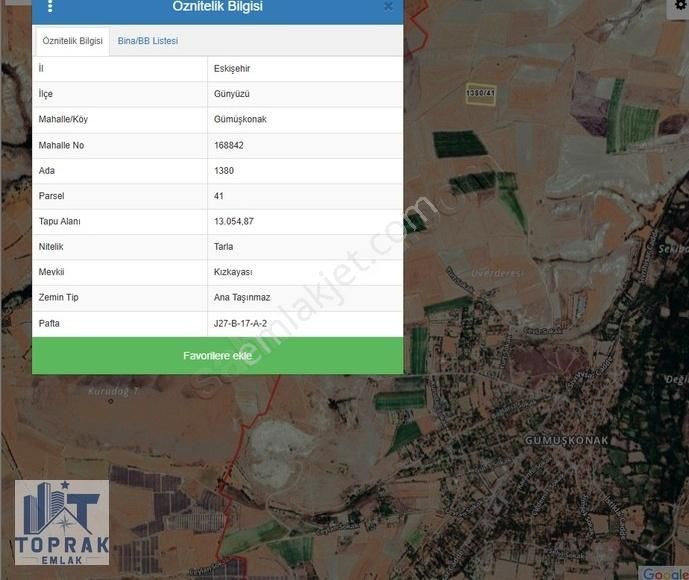Click the Nitelik value Tarla
The height and width of the screenshot is (580, 689).
tap(223, 246)
